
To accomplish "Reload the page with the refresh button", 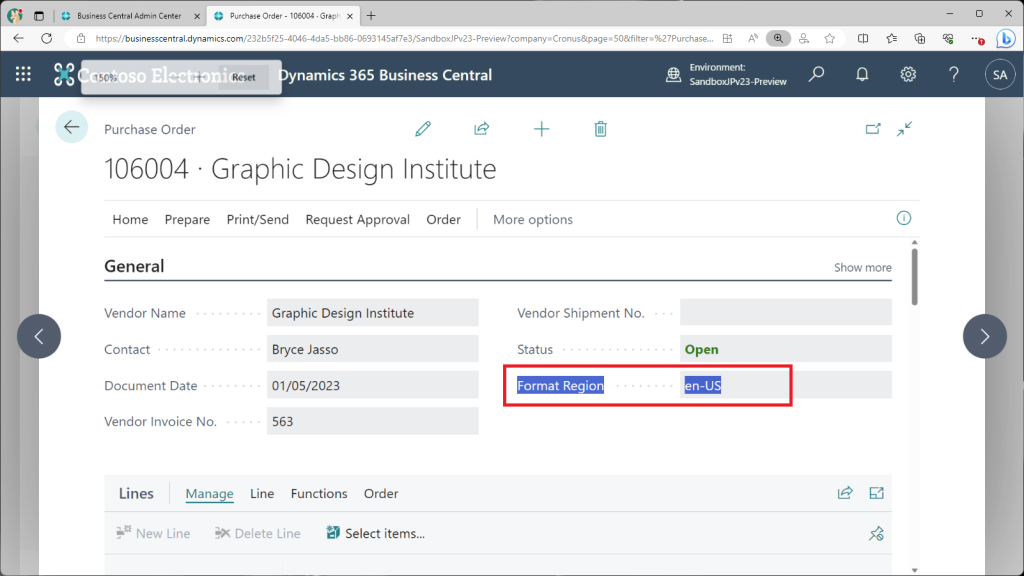I will click(x=46, y=39).
